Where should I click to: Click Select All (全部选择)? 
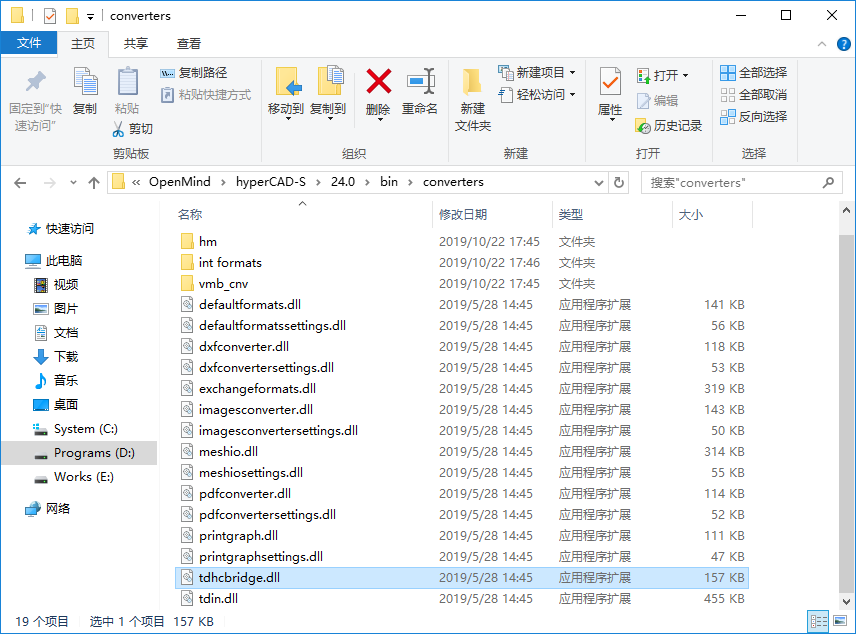pos(753,73)
